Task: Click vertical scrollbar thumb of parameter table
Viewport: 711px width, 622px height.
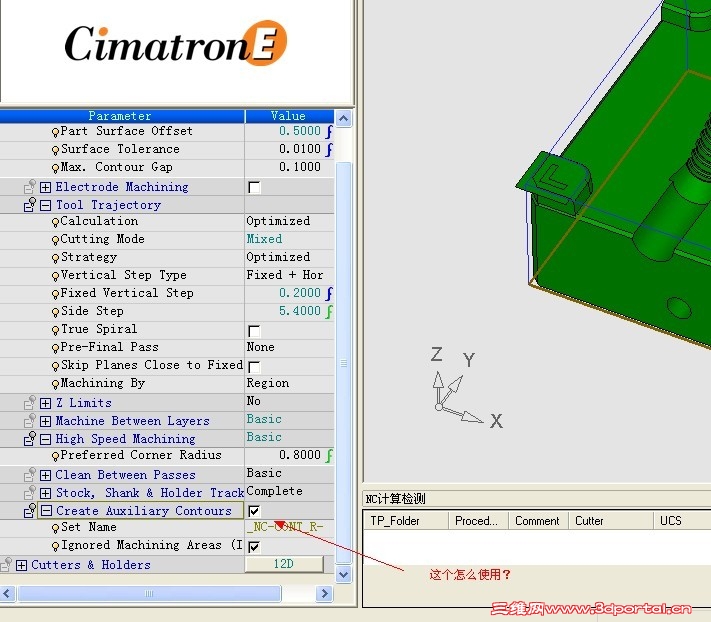Action: pos(344,363)
